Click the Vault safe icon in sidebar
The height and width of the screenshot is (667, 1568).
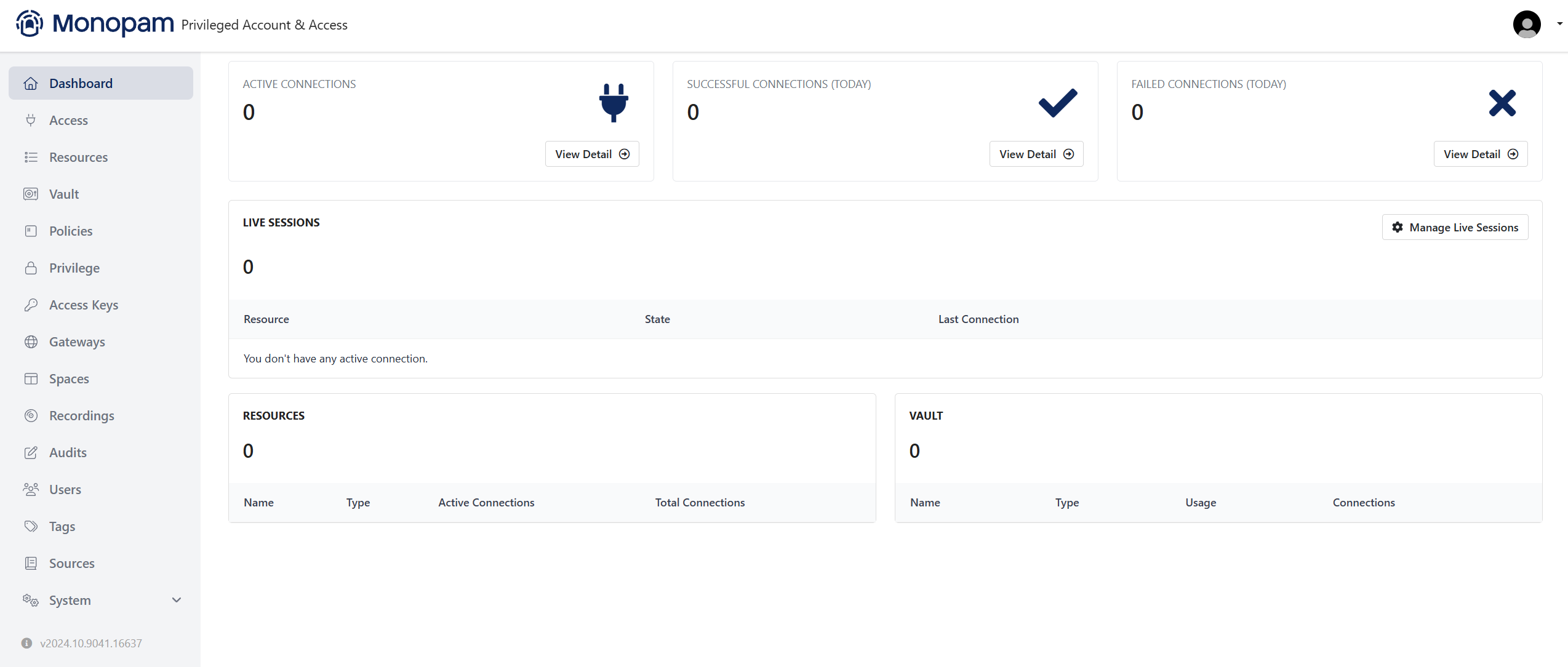click(x=31, y=194)
